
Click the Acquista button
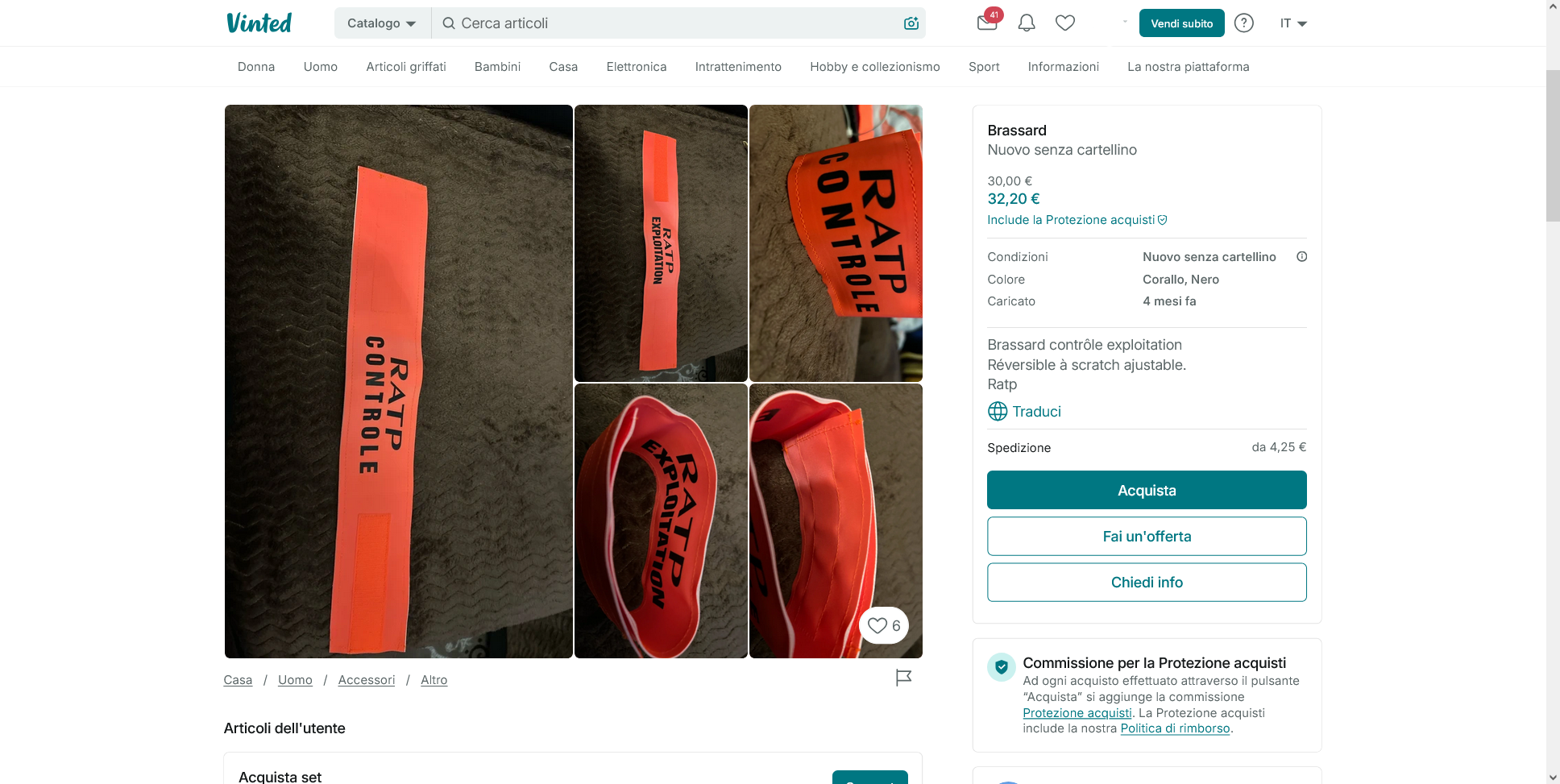[x=1147, y=490]
